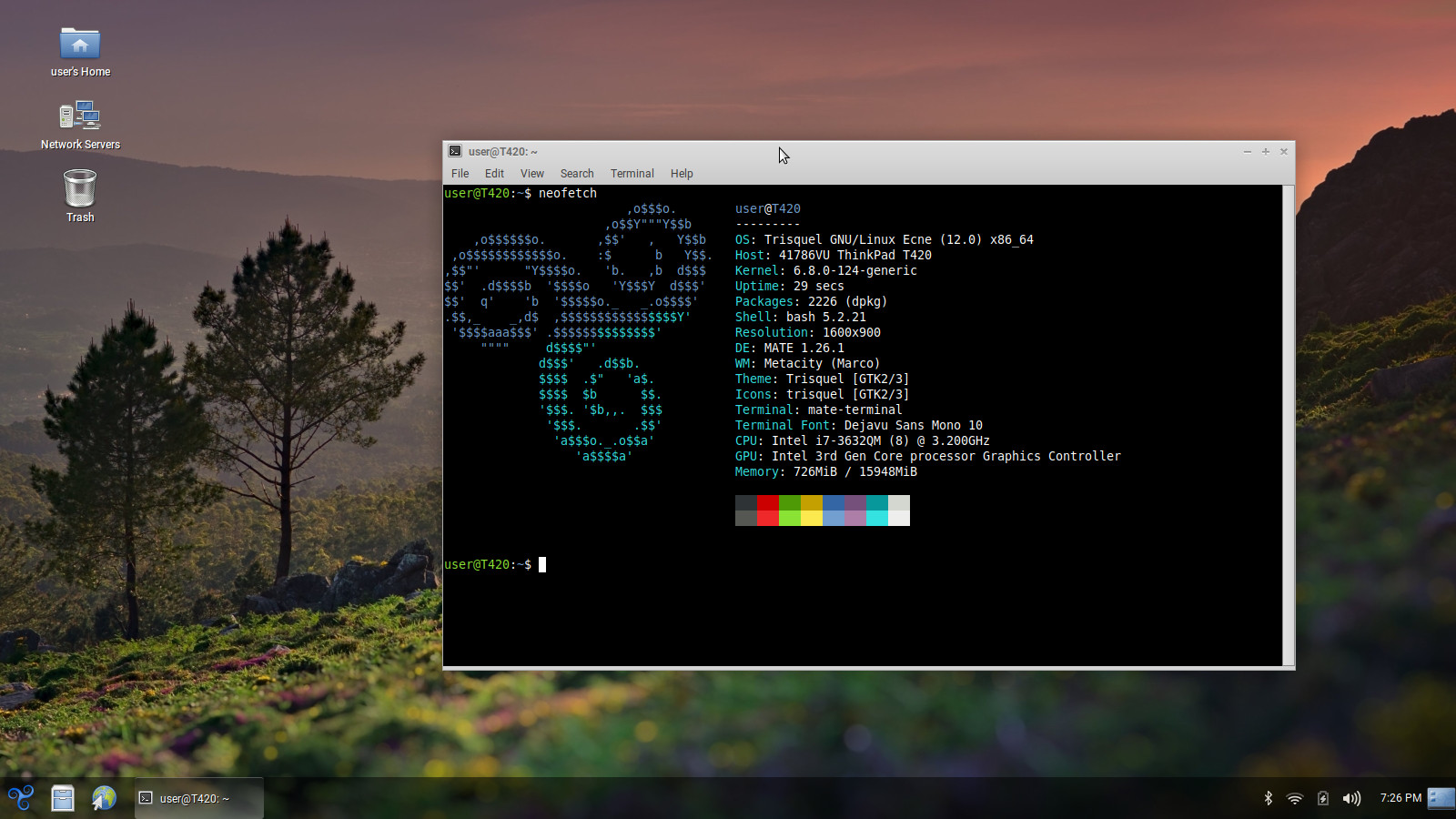Click the 'user@T420: ~' window title

(503, 151)
